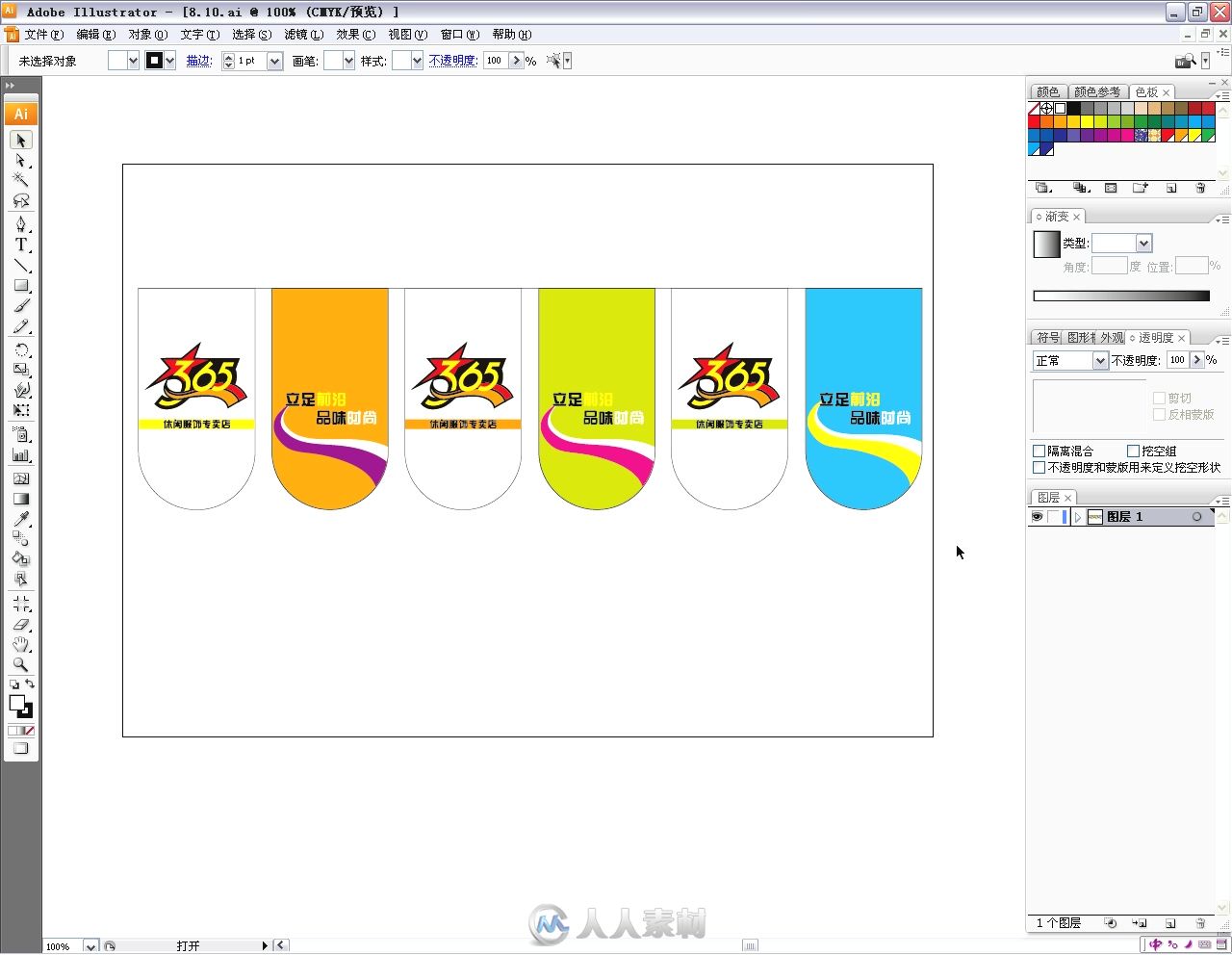
Task: Select the Mesh tool
Action: (x=21, y=478)
